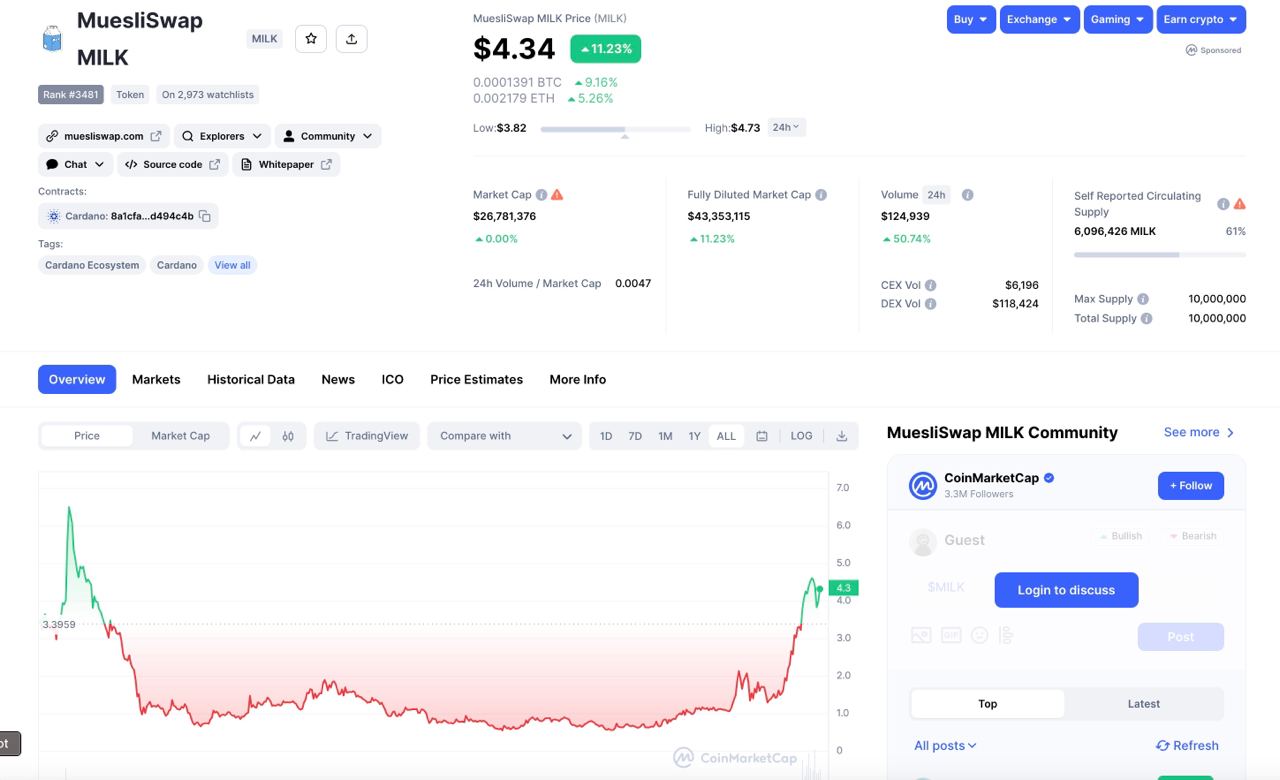Open the 24h range dropdown beside High

[x=786, y=127]
